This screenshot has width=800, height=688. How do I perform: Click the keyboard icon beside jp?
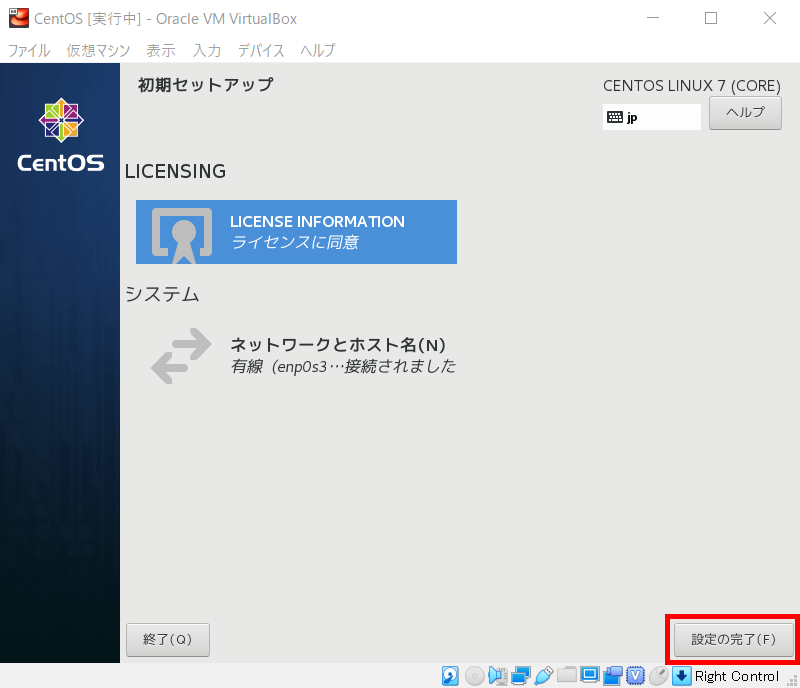[x=615, y=117]
